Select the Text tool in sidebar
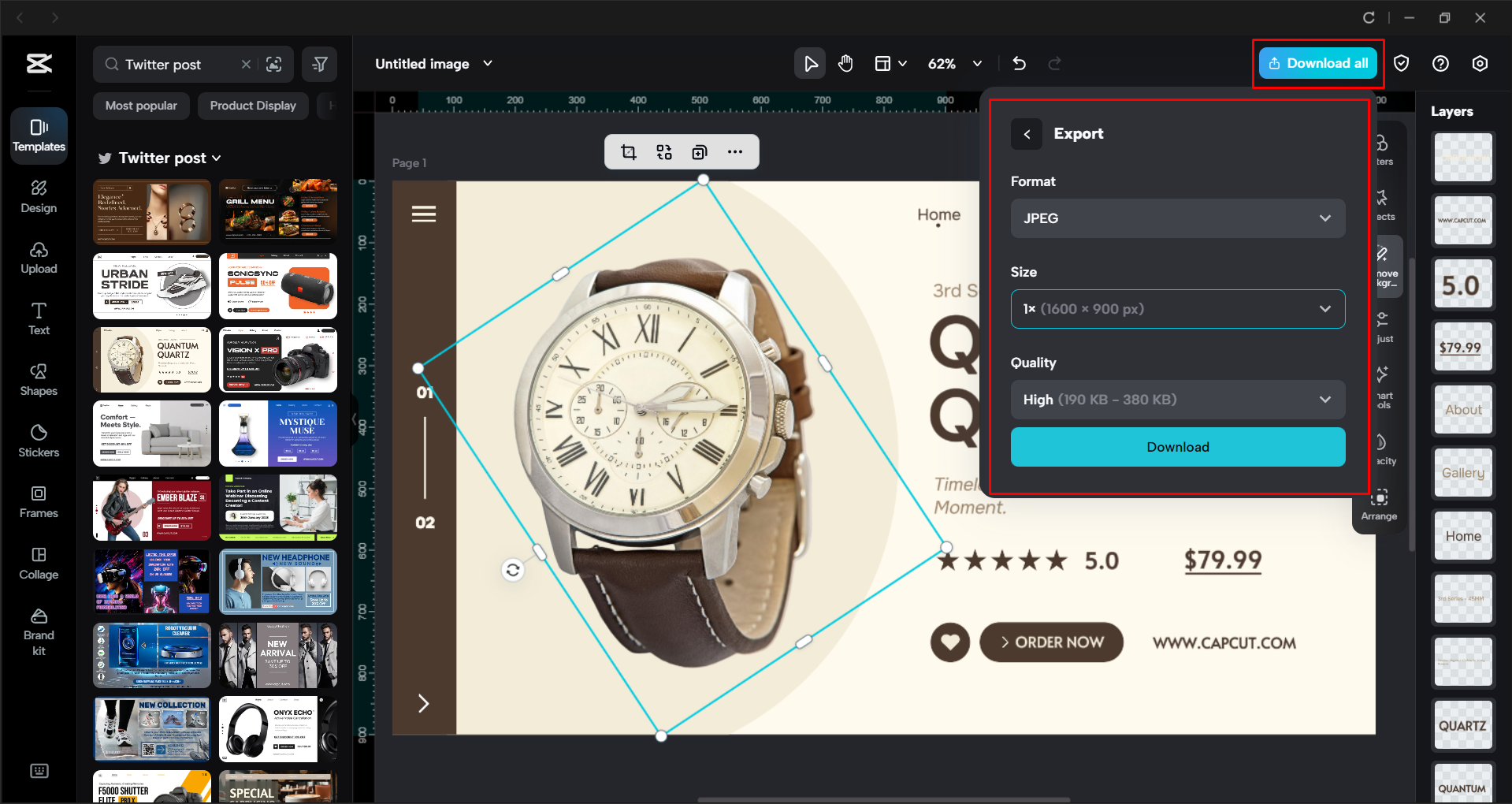This screenshot has height=804, width=1512. point(39,318)
